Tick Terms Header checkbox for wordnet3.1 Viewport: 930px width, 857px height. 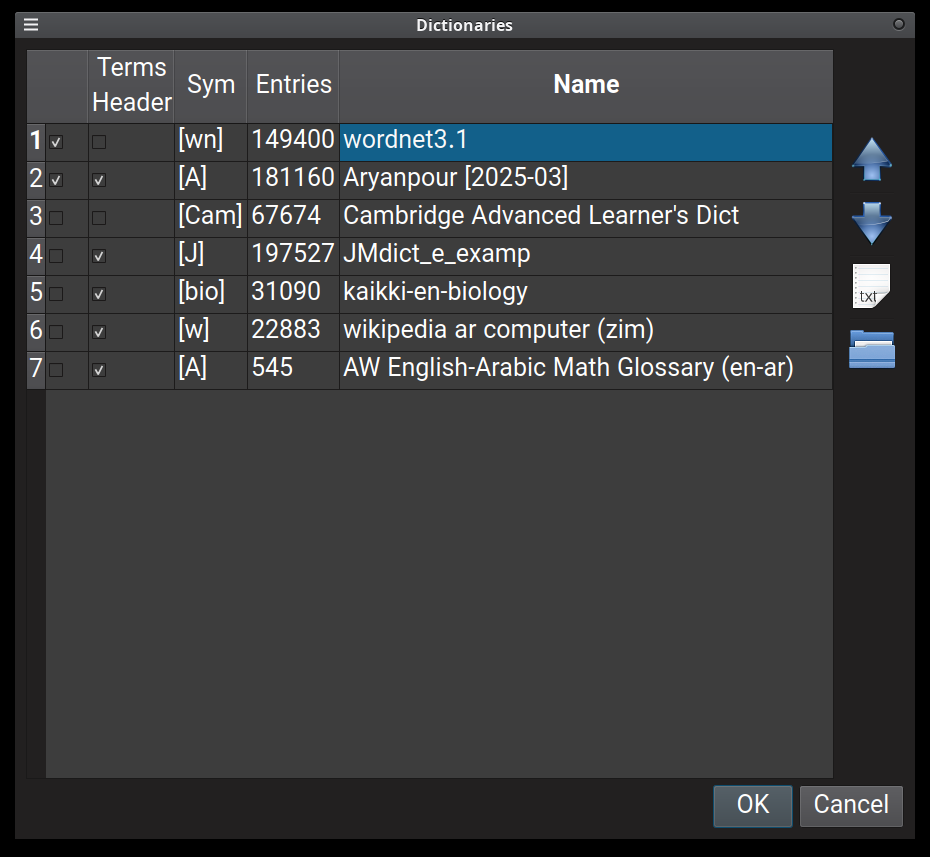pyautogui.click(x=99, y=142)
